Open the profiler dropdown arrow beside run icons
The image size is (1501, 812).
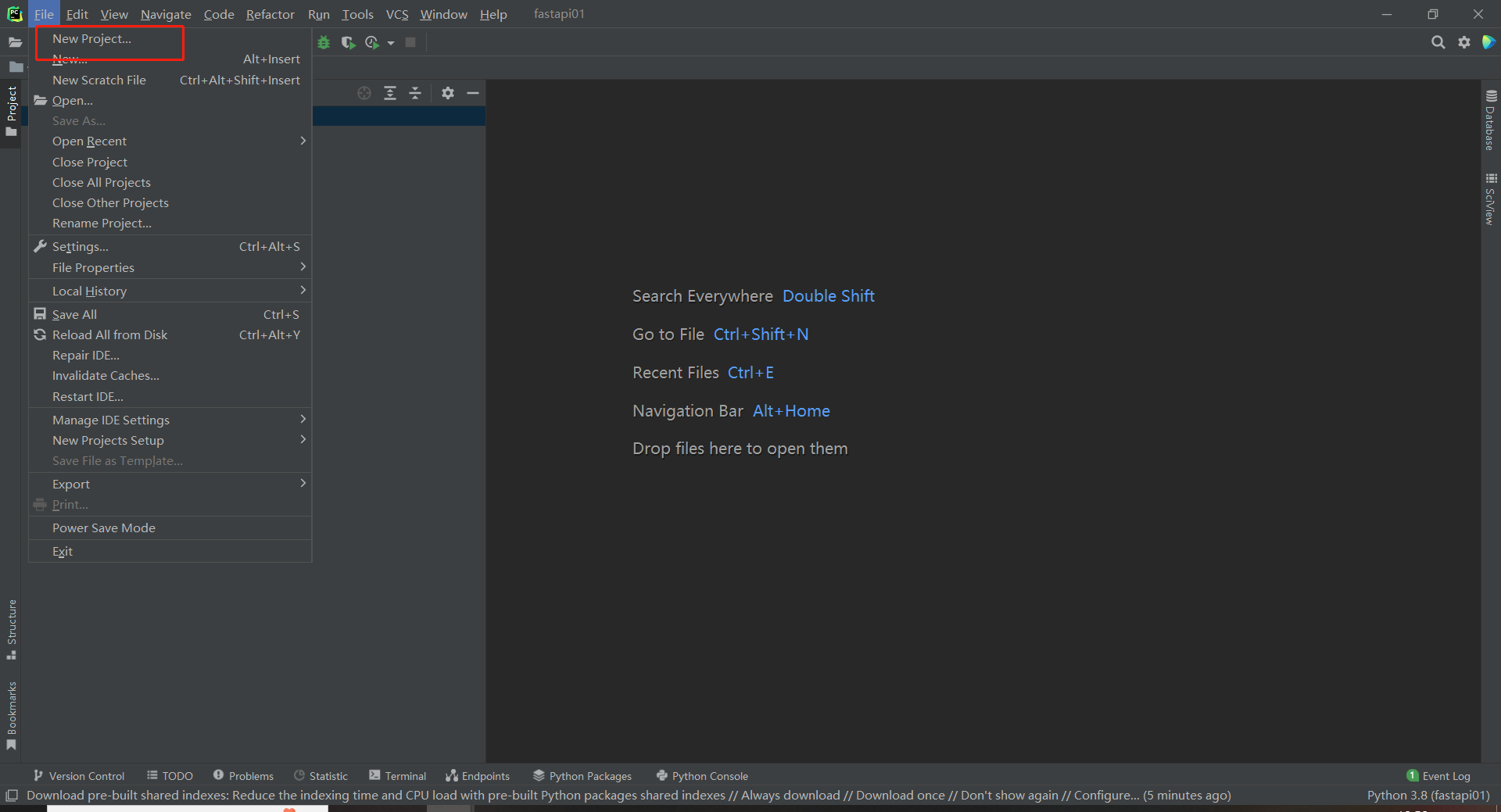[x=391, y=43]
